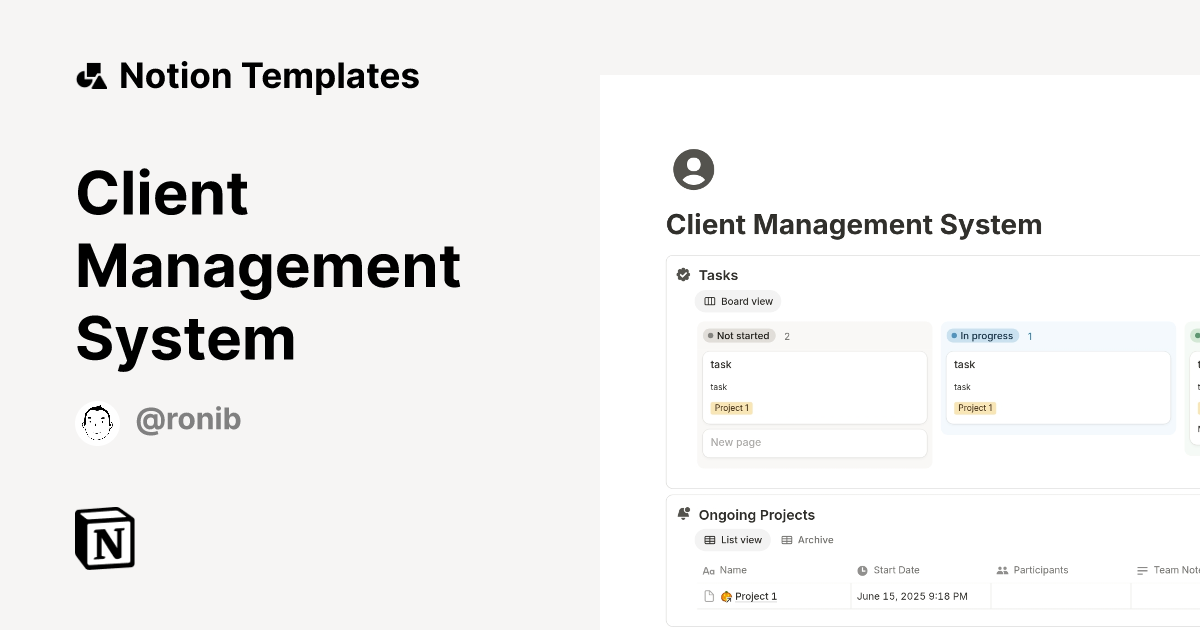The height and width of the screenshot is (630, 1200).
Task: Select the Board view icon next to its label
Action: [x=710, y=301]
